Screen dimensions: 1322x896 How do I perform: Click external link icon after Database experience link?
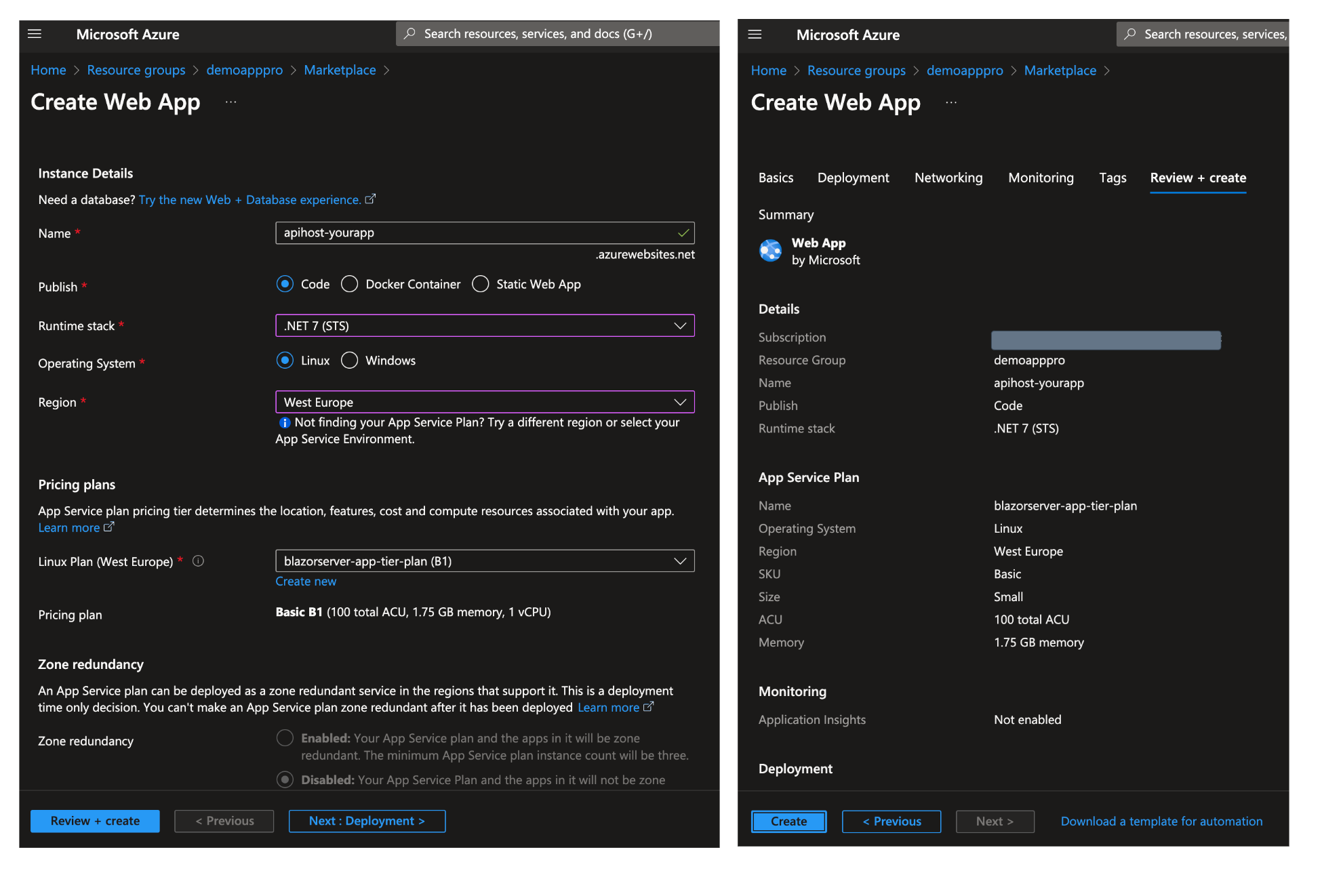(x=370, y=199)
